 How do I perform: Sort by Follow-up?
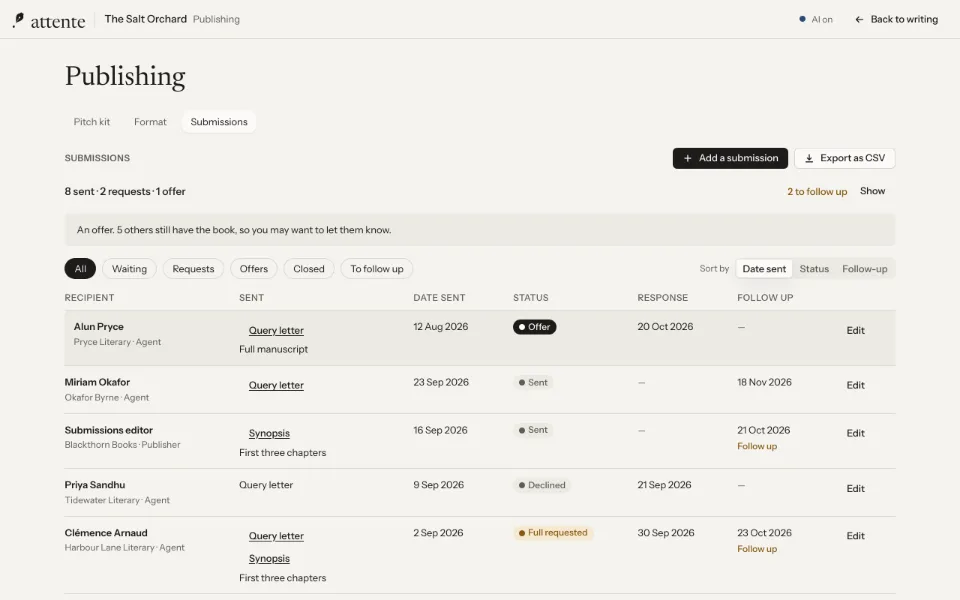[864, 269]
